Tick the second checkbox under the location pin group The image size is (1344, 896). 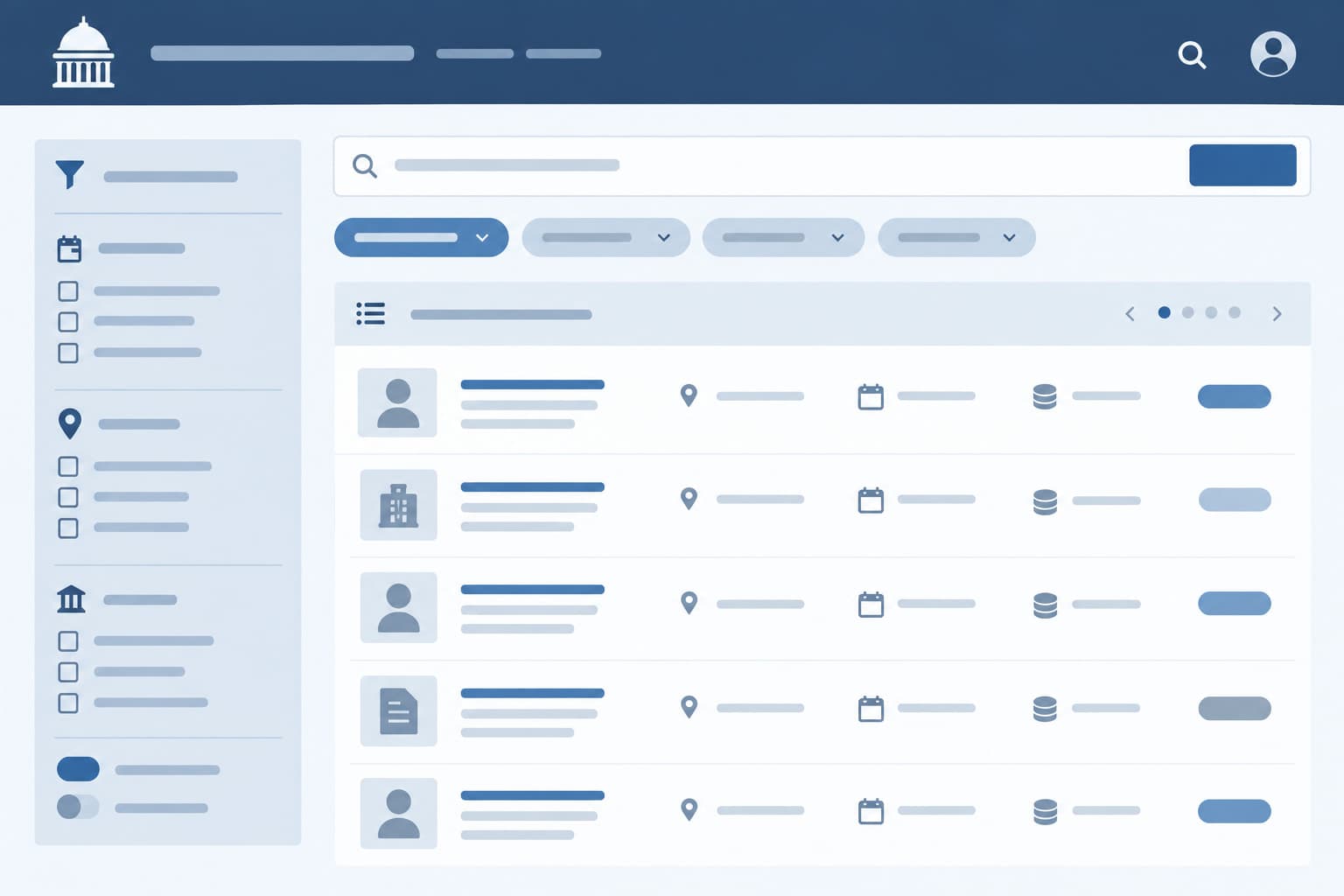pos(68,497)
